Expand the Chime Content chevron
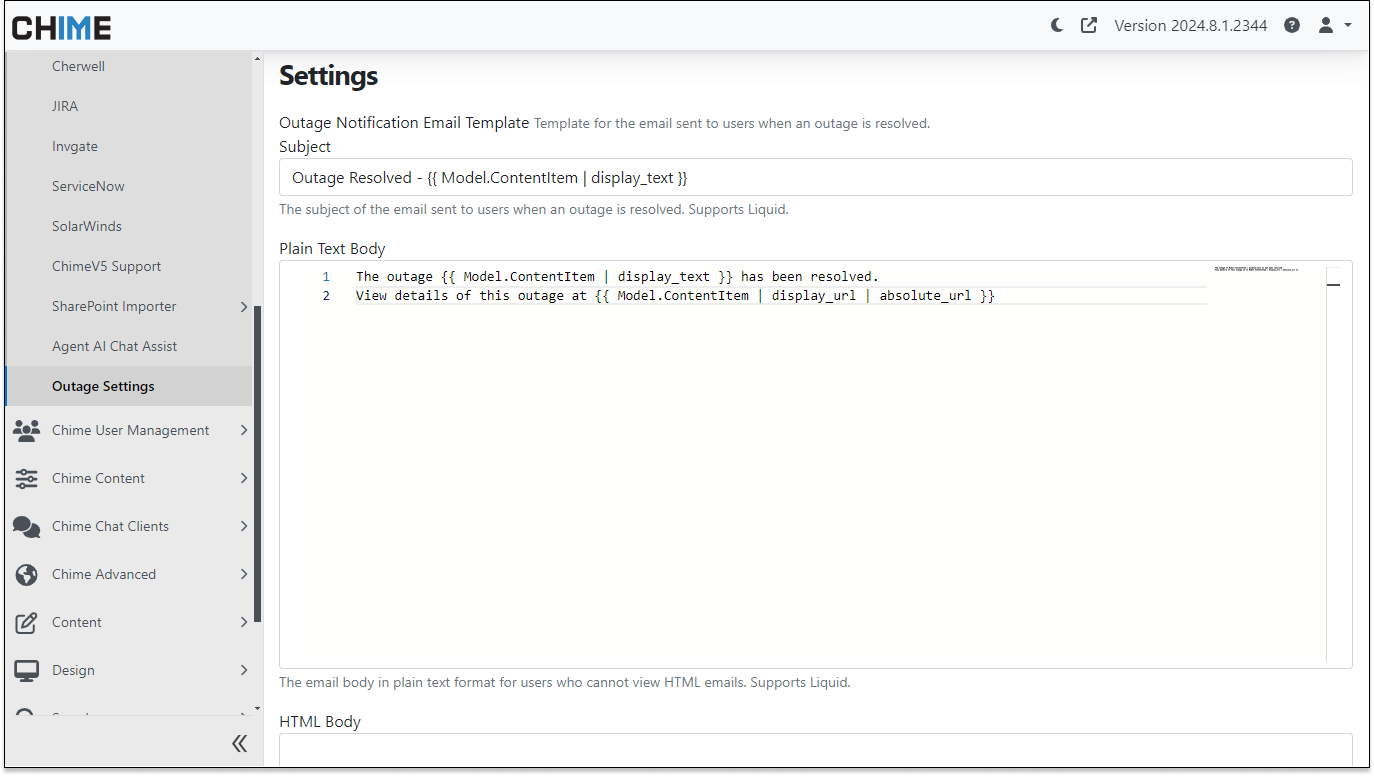Screen dimensions: 1374x776 (x=244, y=478)
